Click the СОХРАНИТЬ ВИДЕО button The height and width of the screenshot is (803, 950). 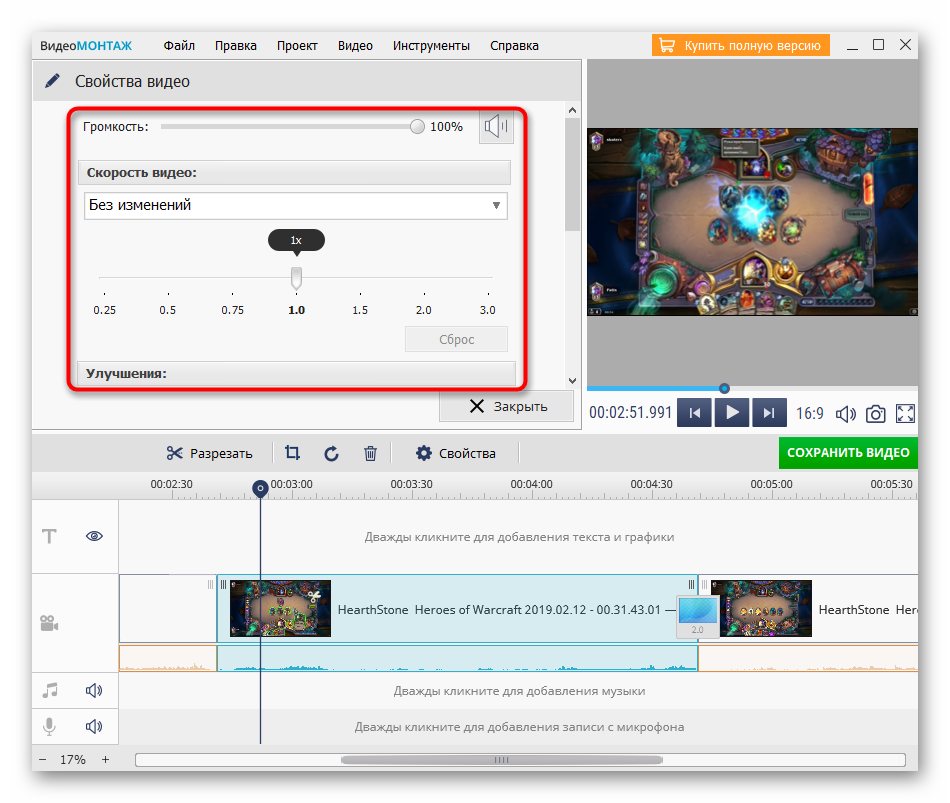(848, 453)
